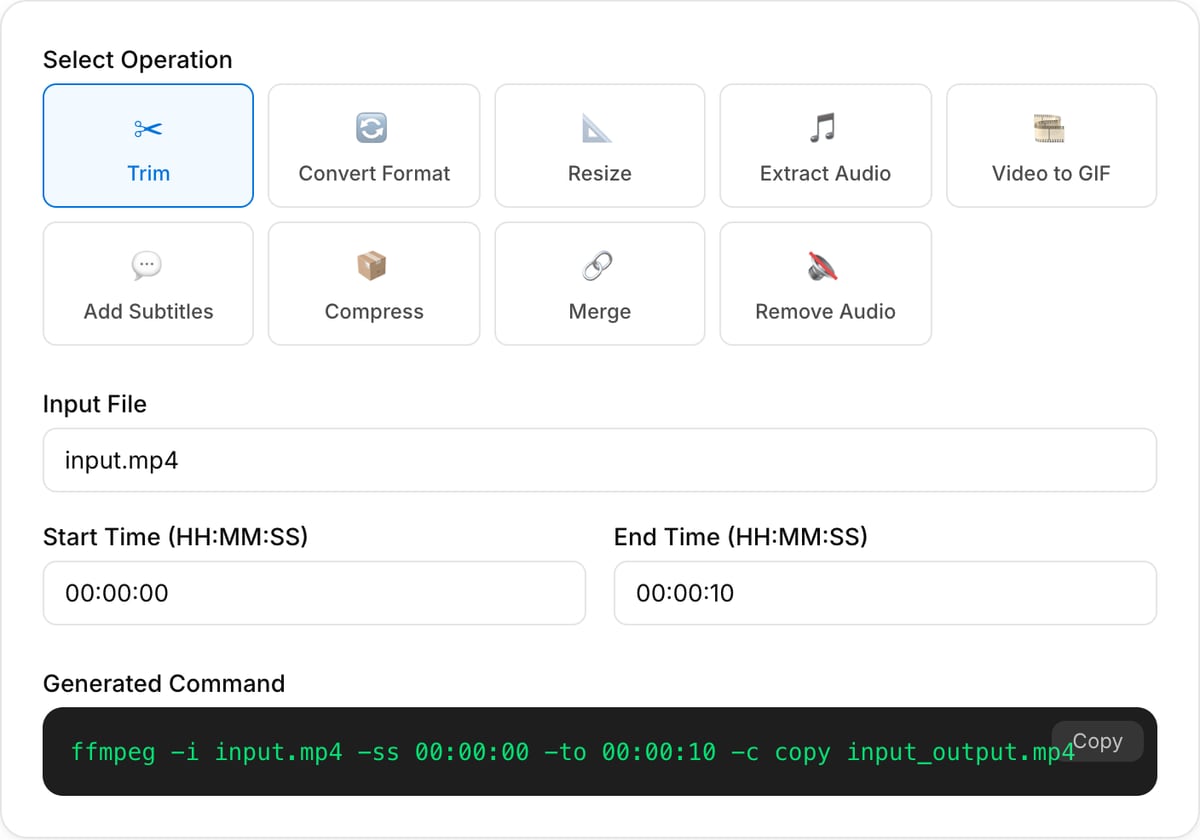Screen dimensions: 1200x840
Task: Click the Resize triangle ruler icon
Action: click(x=597, y=128)
